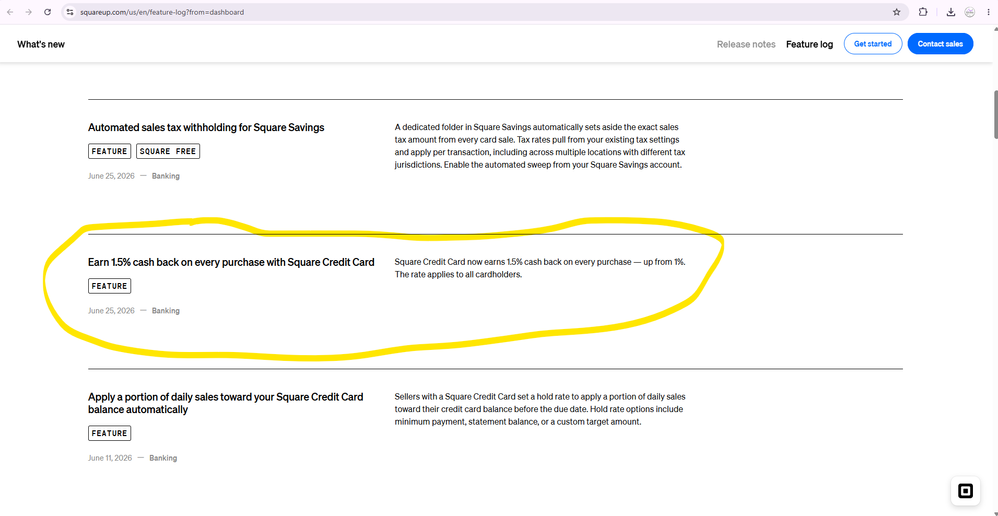Click Banking category under Automated sales tax
Viewport: 998px width, 516px height.
(x=165, y=176)
